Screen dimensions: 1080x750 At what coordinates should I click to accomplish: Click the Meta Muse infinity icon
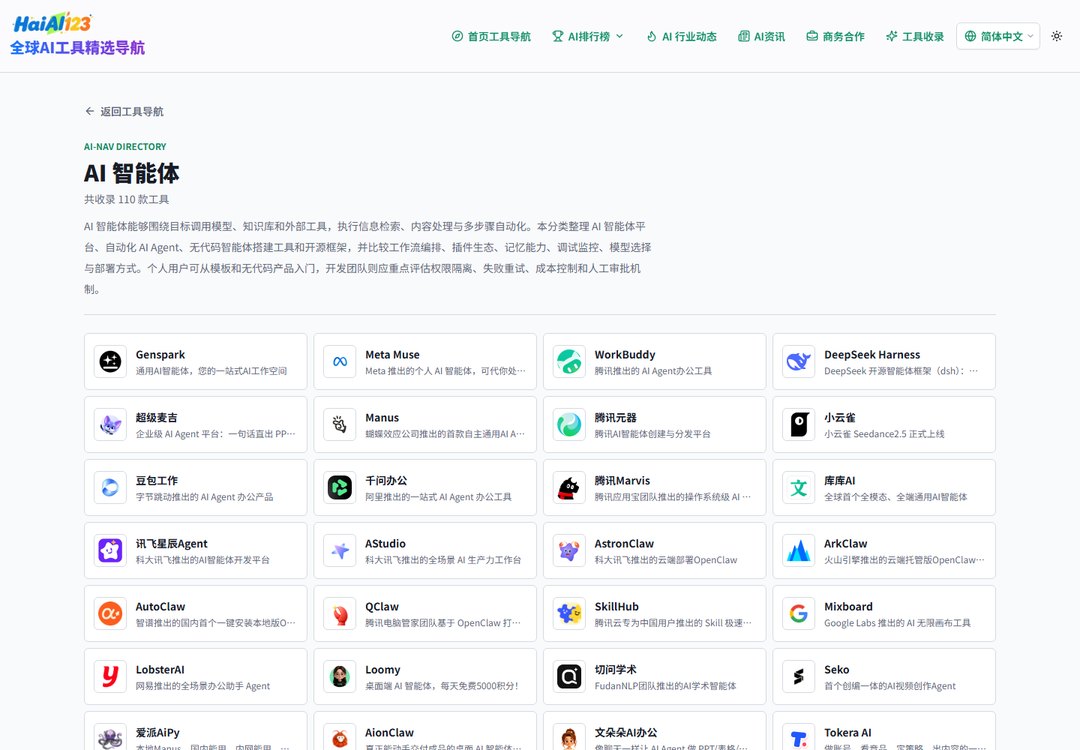pos(340,362)
